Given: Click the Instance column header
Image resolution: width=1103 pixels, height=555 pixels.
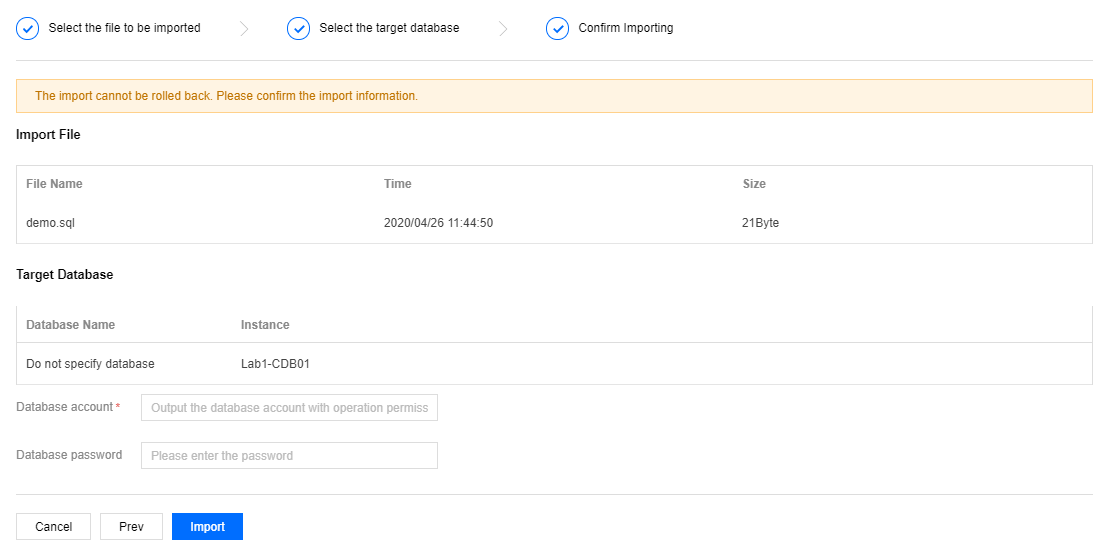Looking at the screenshot, I should [265, 325].
